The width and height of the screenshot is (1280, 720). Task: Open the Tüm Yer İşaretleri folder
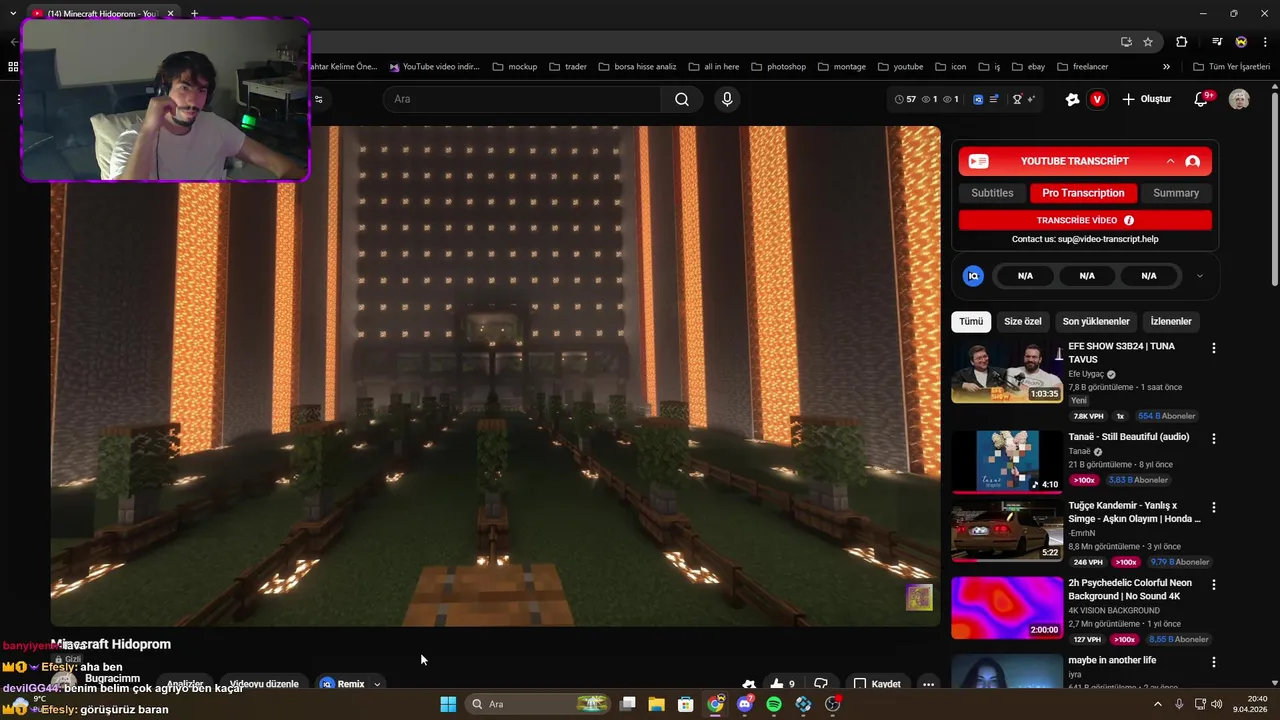(x=1231, y=67)
